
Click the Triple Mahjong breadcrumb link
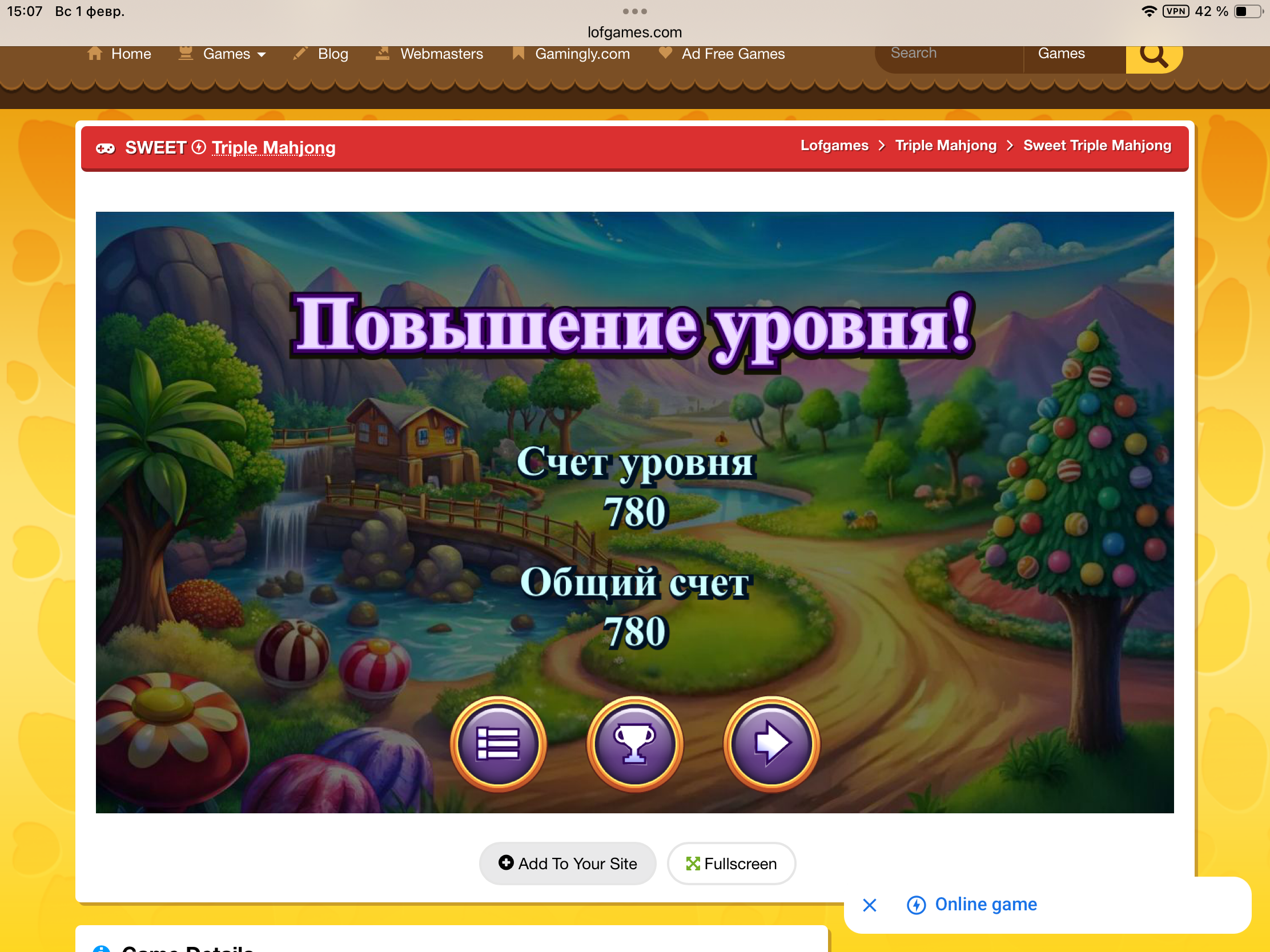click(x=946, y=146)
